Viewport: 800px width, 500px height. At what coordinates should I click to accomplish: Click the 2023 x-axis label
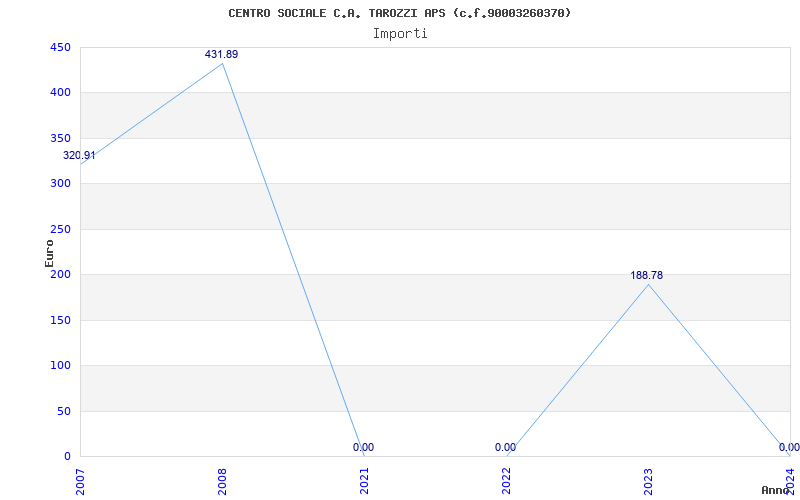(648, 481)
